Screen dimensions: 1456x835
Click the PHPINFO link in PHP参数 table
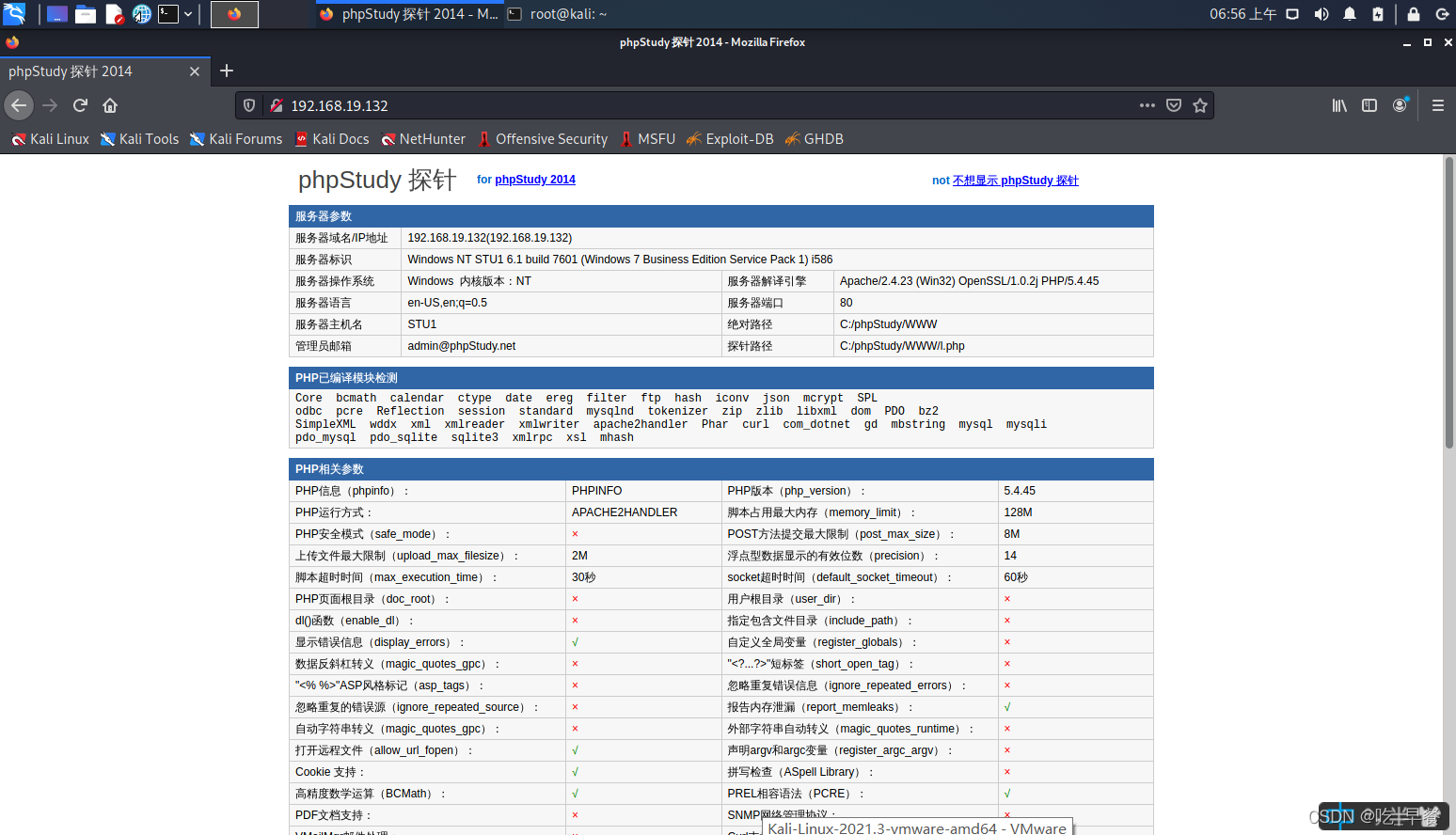click(x=596, y=491)
